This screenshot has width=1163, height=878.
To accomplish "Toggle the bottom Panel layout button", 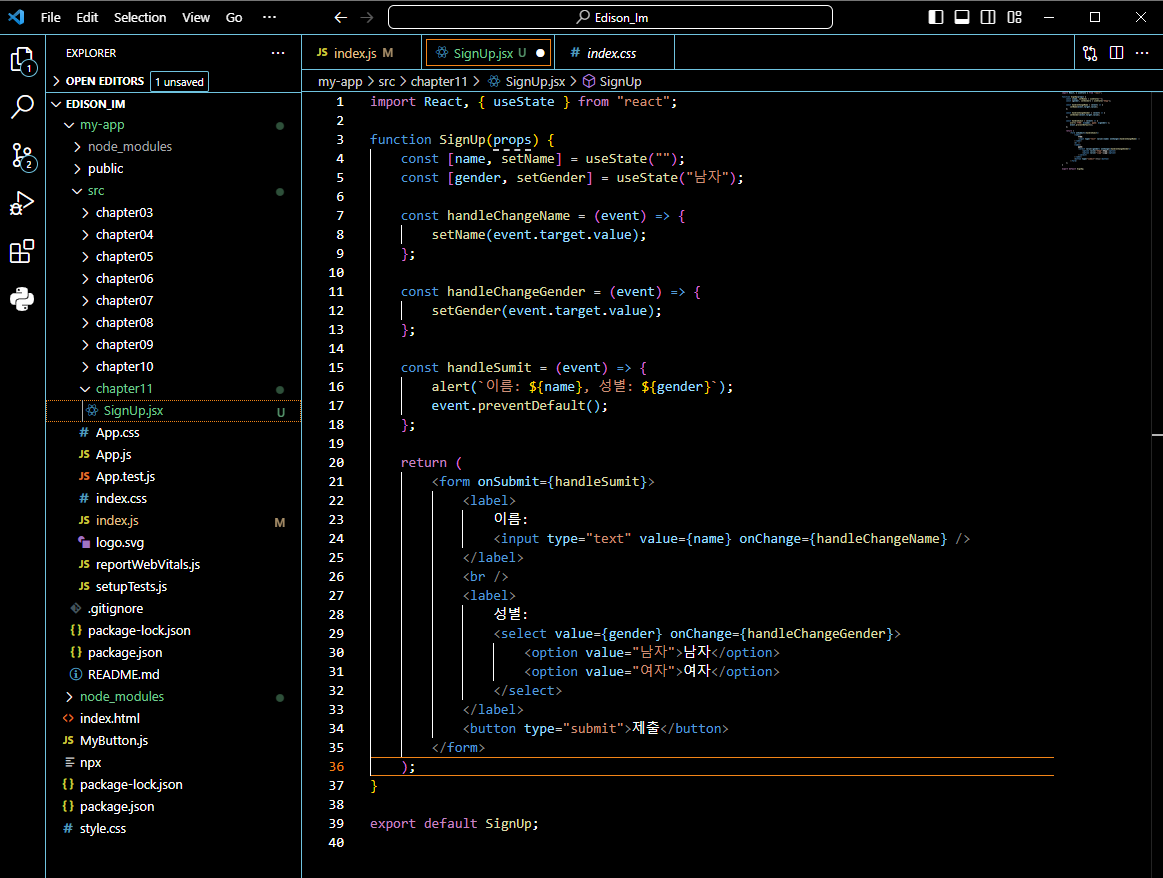I will [x=962, y=17].
